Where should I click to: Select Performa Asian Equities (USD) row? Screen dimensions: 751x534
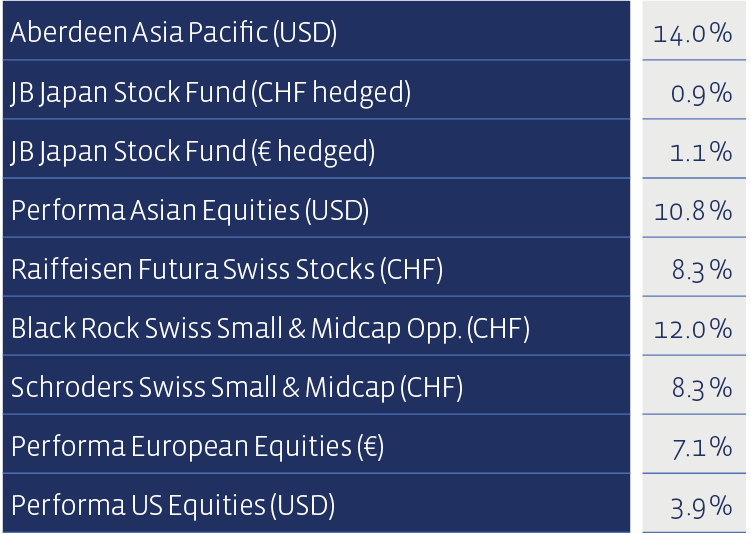point(316,208)
